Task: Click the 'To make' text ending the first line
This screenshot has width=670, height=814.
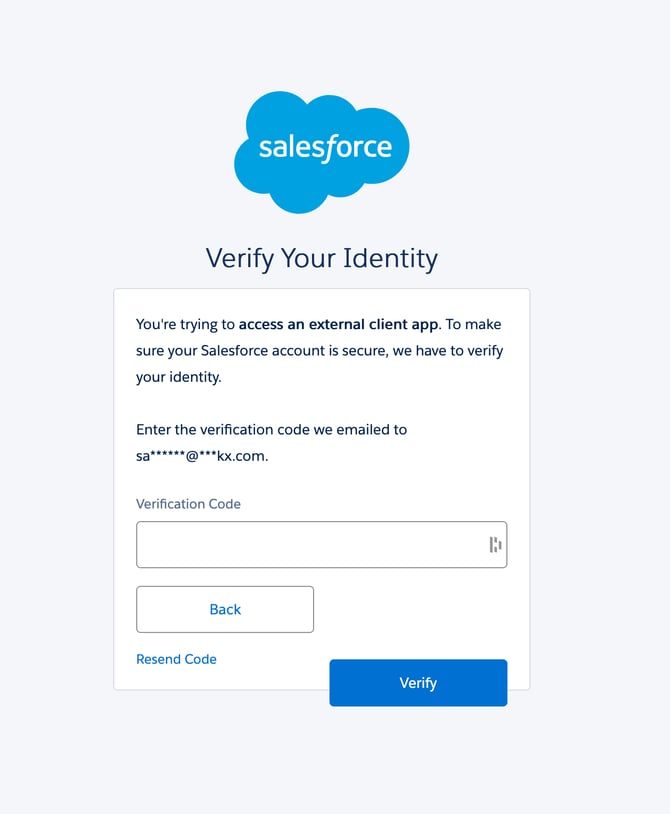Action: (x=474, y=324)
